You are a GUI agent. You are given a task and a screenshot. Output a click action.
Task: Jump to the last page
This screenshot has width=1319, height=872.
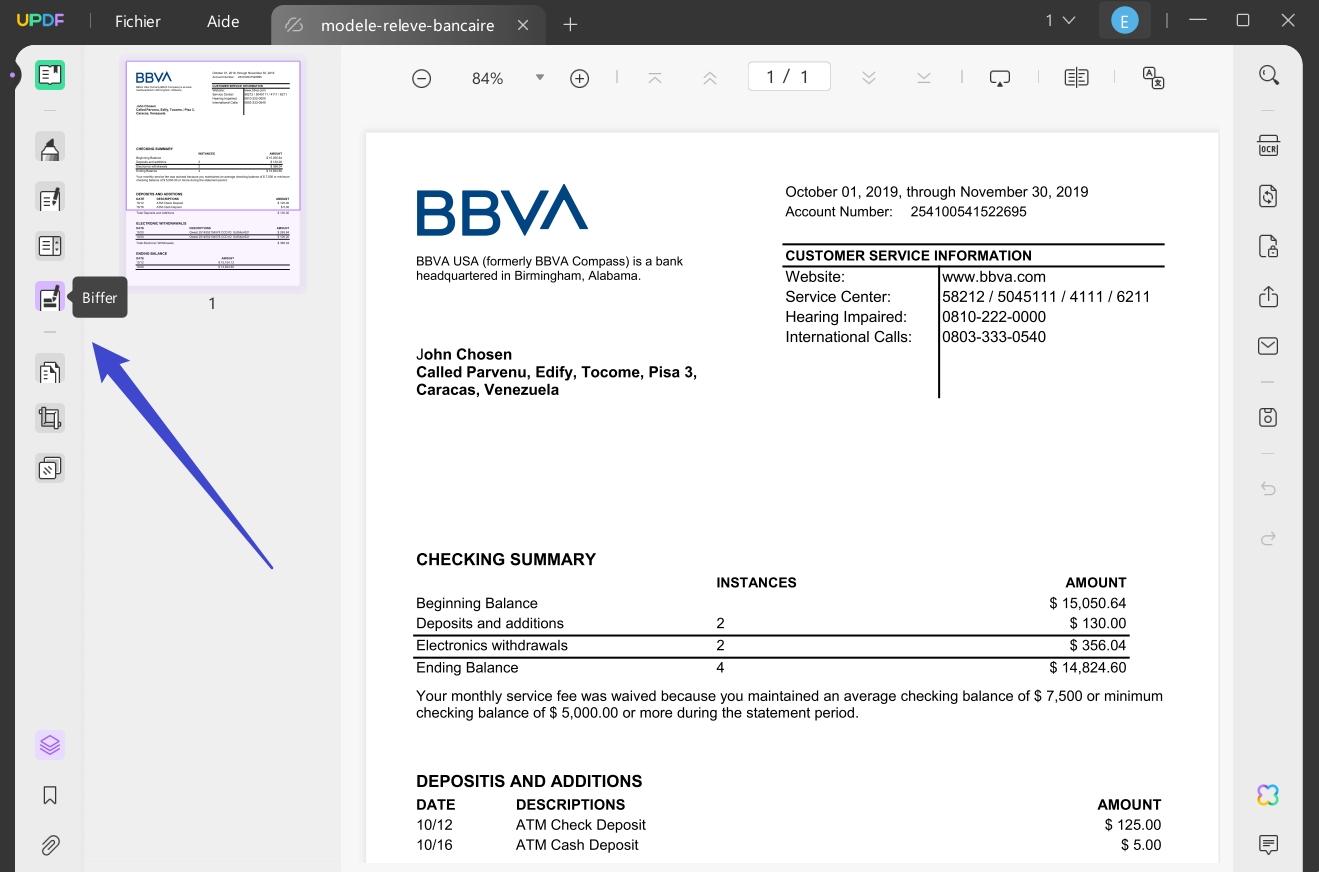tap(924, 78)
